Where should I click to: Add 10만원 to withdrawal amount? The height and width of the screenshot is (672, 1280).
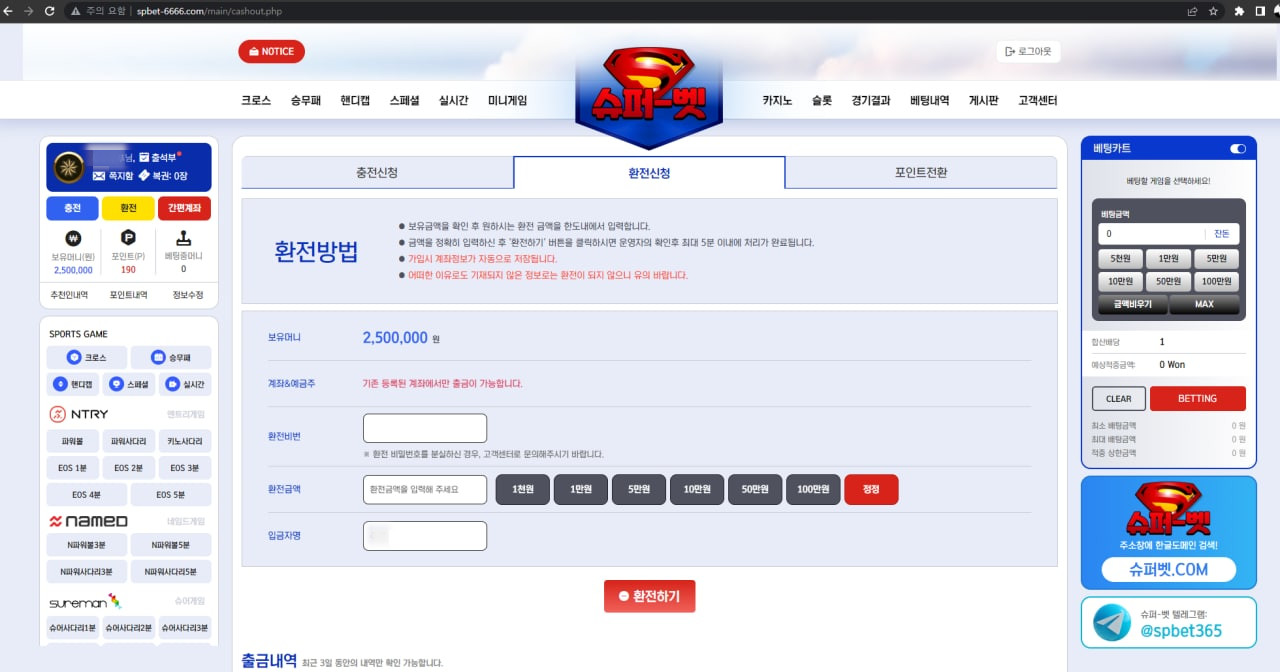click(x=698, y=489)
